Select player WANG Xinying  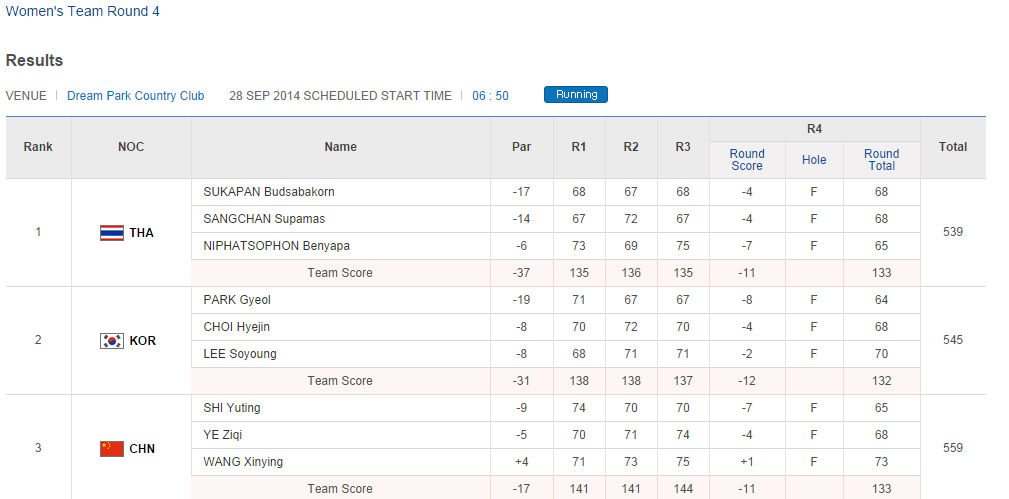tap(243, 462)
